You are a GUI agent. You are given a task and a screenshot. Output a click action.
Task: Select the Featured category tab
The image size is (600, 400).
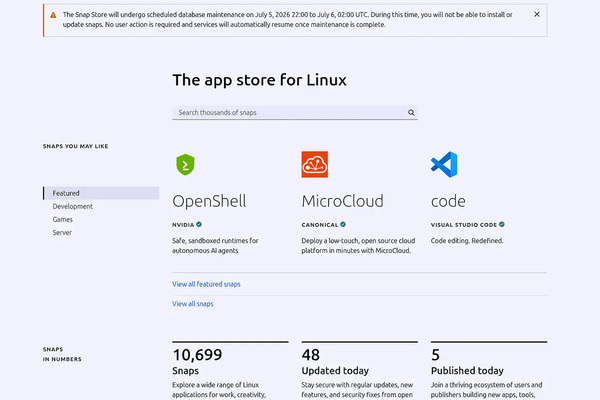click(x=101, y=193)
